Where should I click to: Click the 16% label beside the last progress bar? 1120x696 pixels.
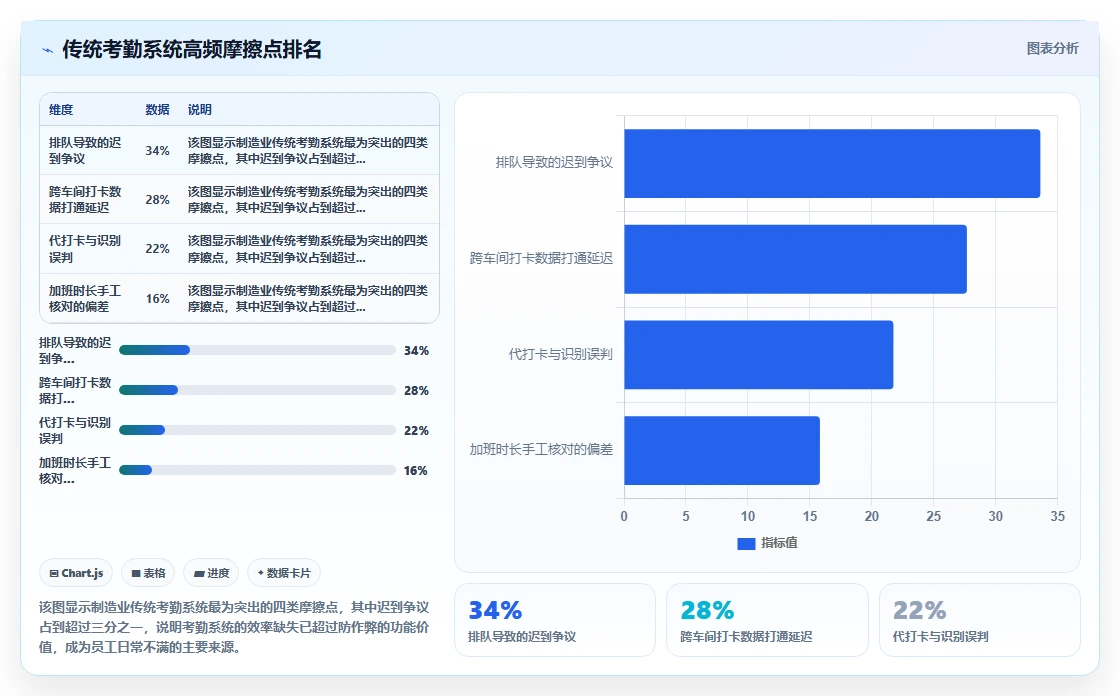[416, 471]
